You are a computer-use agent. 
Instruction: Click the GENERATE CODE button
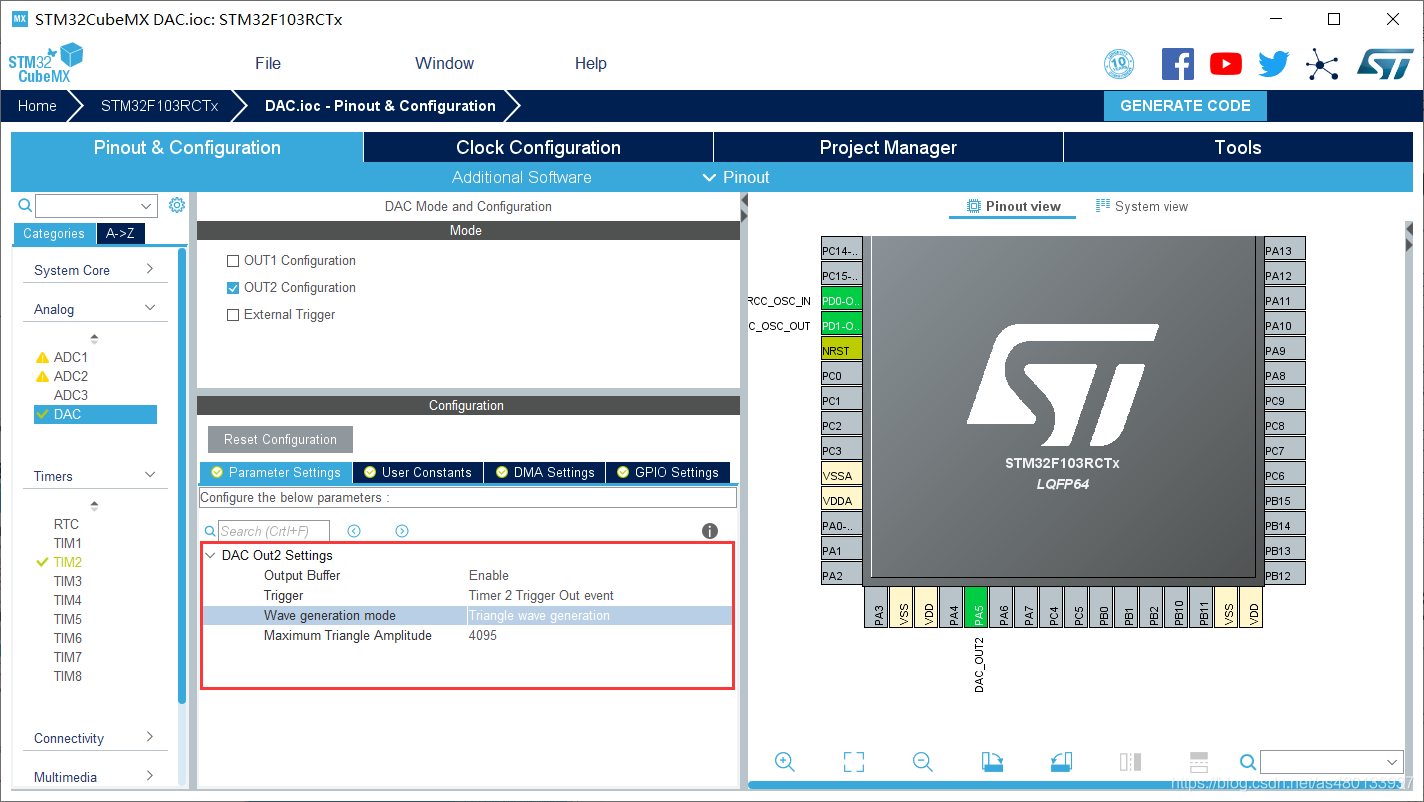coord(1185,106)
